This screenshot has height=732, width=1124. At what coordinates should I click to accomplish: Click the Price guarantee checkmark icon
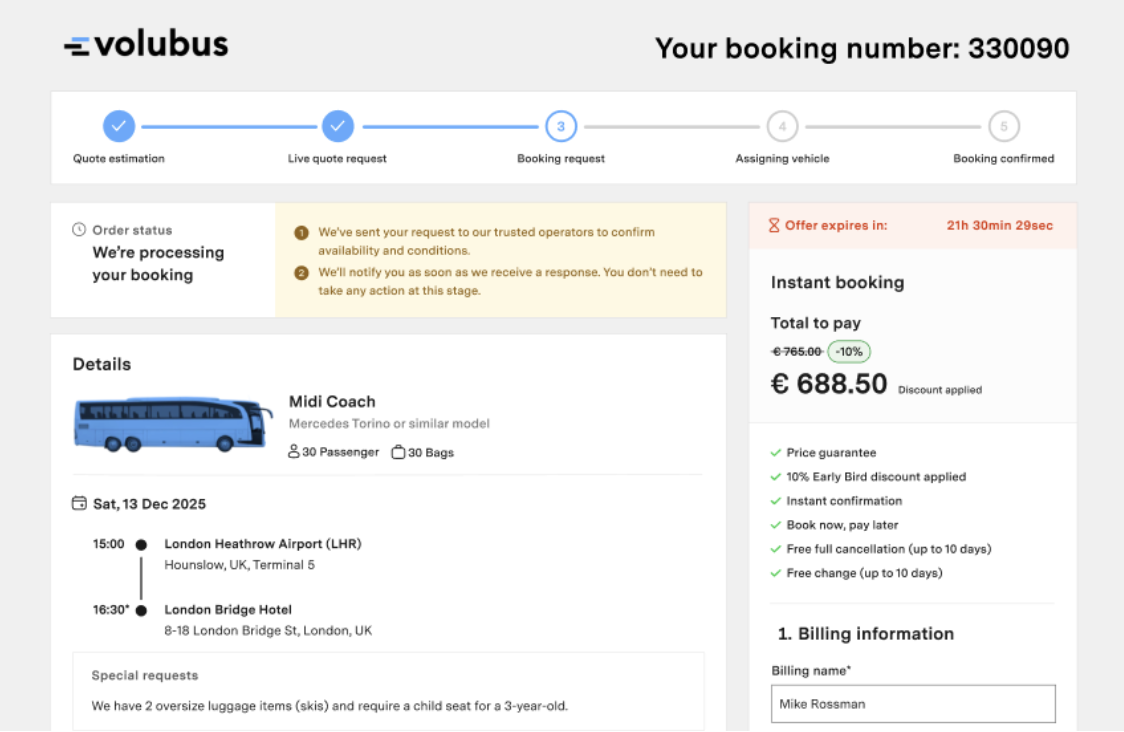point(776,453)
